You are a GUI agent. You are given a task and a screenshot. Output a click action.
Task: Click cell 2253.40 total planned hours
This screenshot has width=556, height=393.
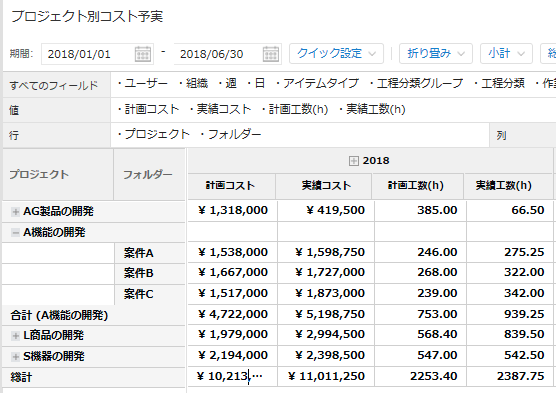[420, 376]
